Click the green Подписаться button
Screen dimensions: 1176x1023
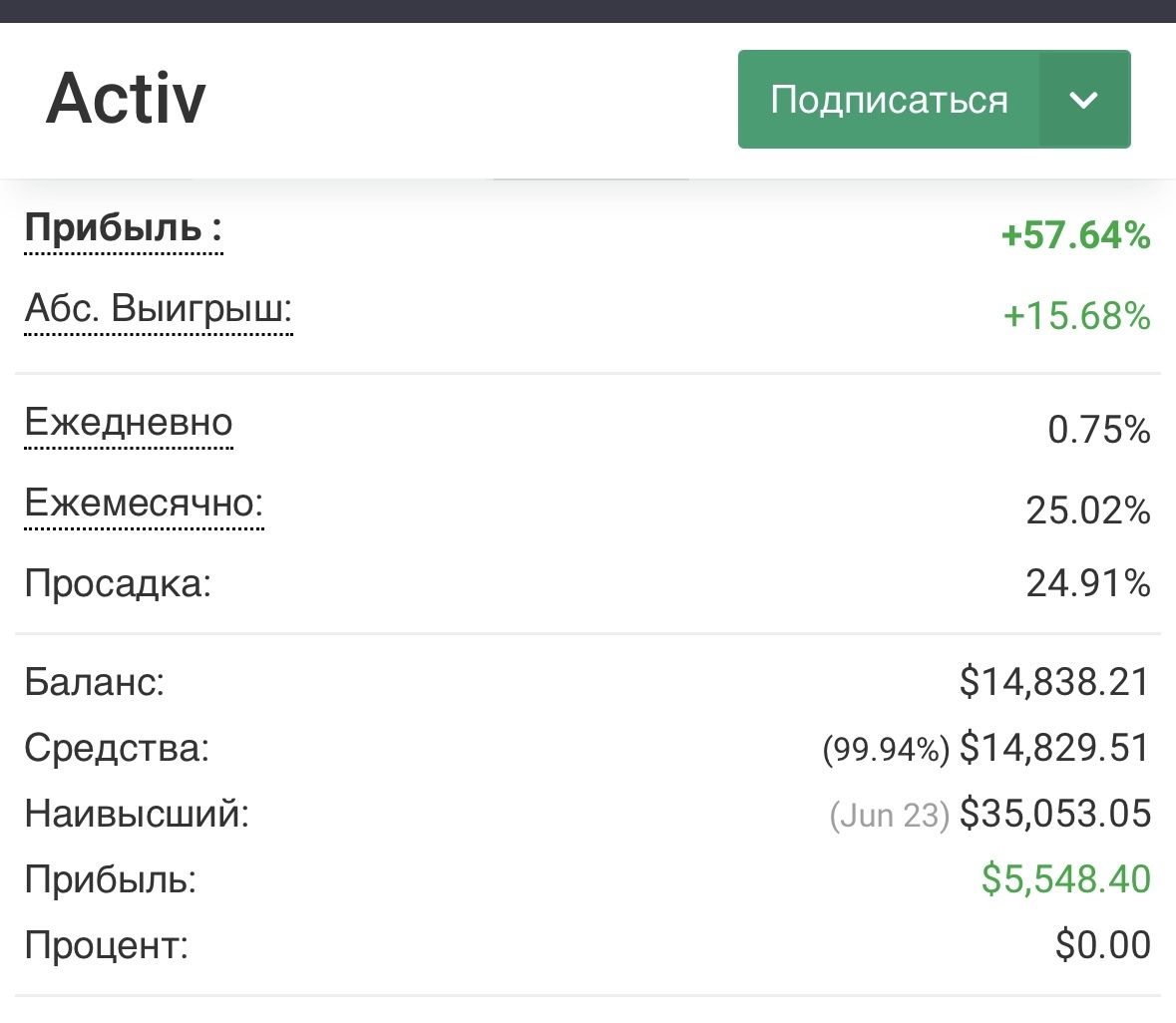pos(888,100)
